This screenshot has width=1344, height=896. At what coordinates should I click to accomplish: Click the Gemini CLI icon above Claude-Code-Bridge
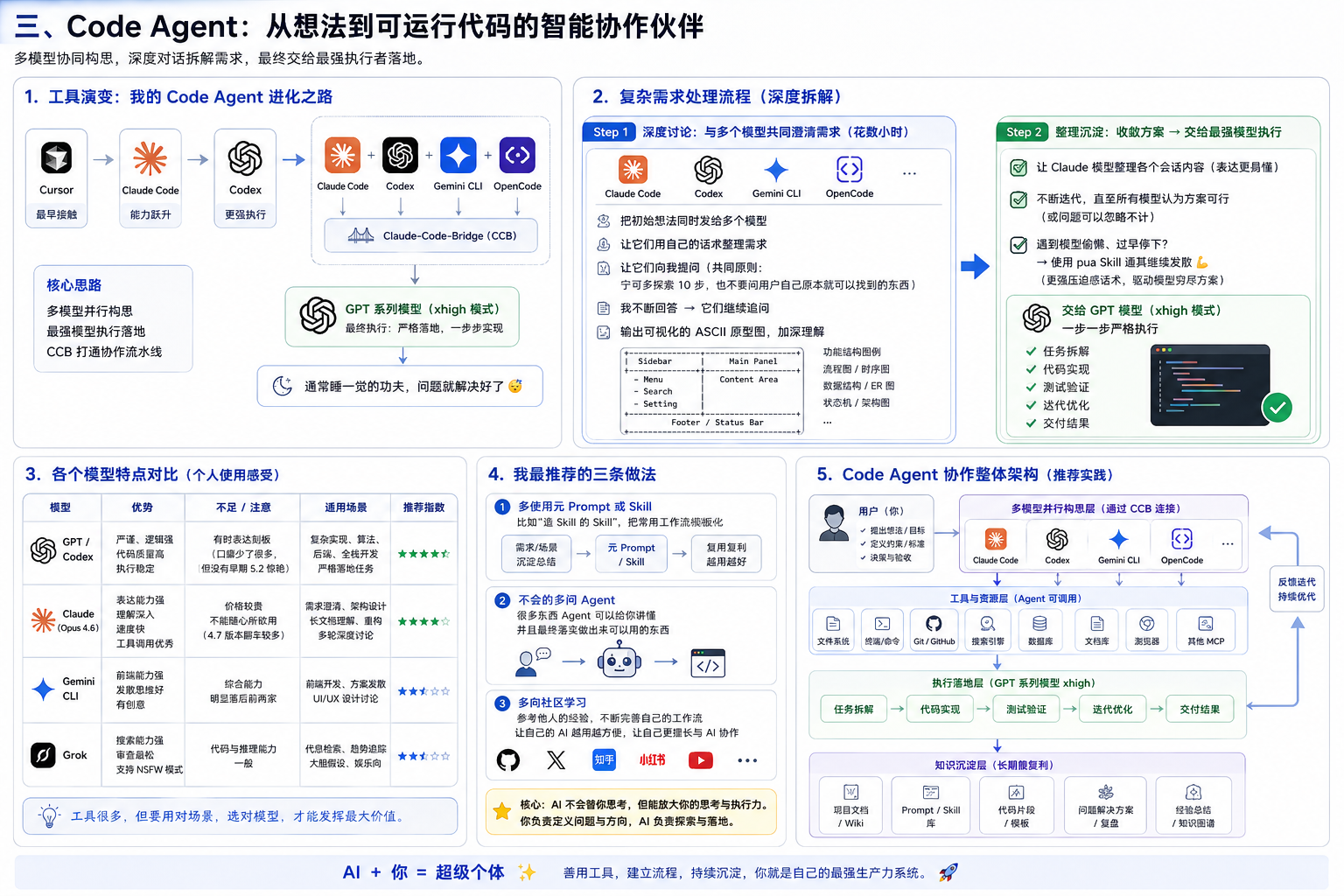tap(458, 155)
